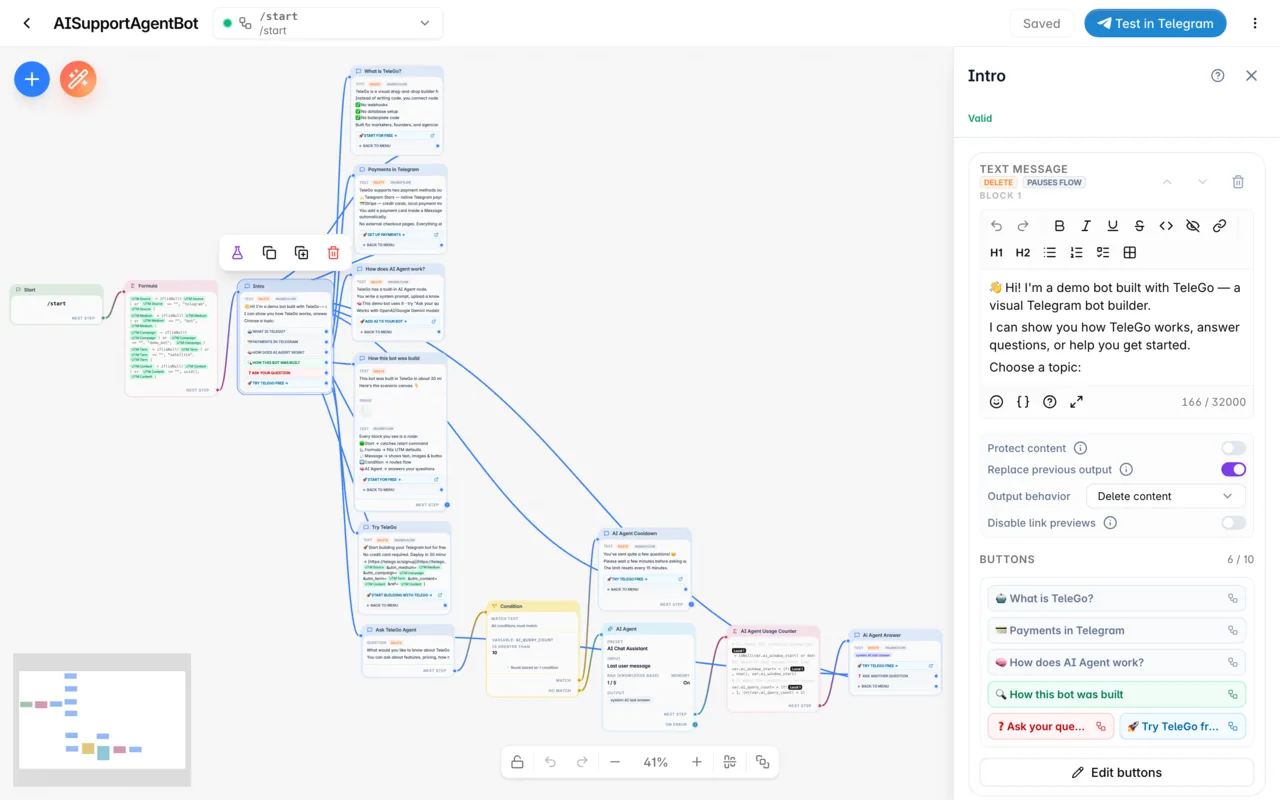Expand the text editor to fullscreen
This screenshot has width=1280, height=800.
(1076, 402)
